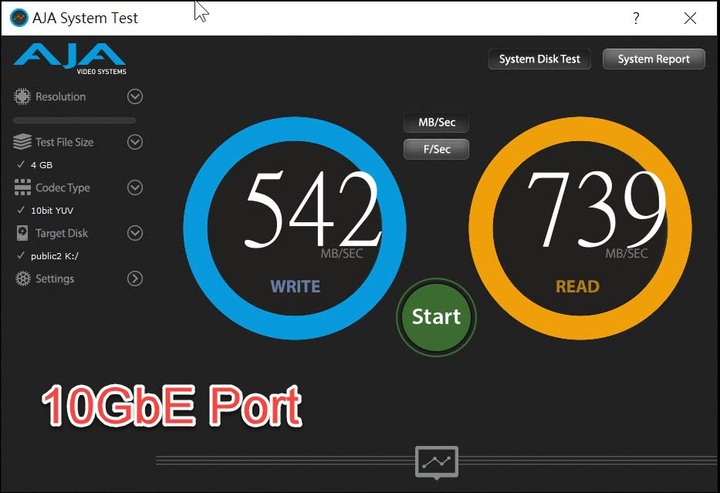Open the Settings panel arrow

[x=135, y=279]
